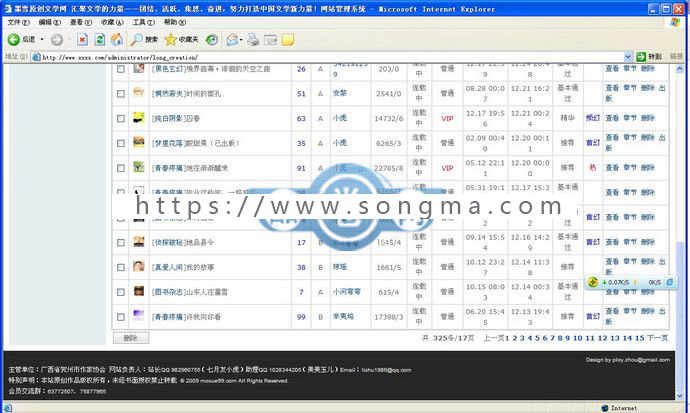Refresh the page using the toolbar icon
The height and width of the screenshot is (413, 690).
click(x=100, y=40)
